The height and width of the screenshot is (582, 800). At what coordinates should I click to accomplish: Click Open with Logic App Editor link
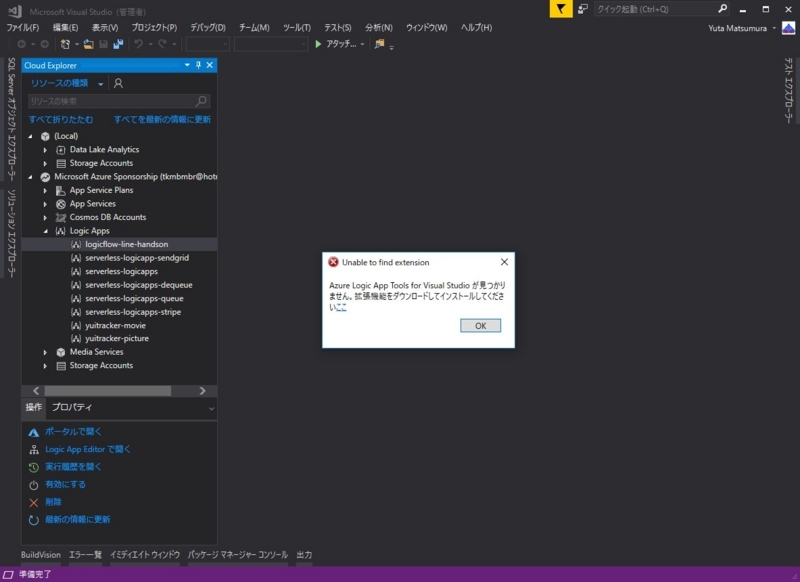point(88,449)
